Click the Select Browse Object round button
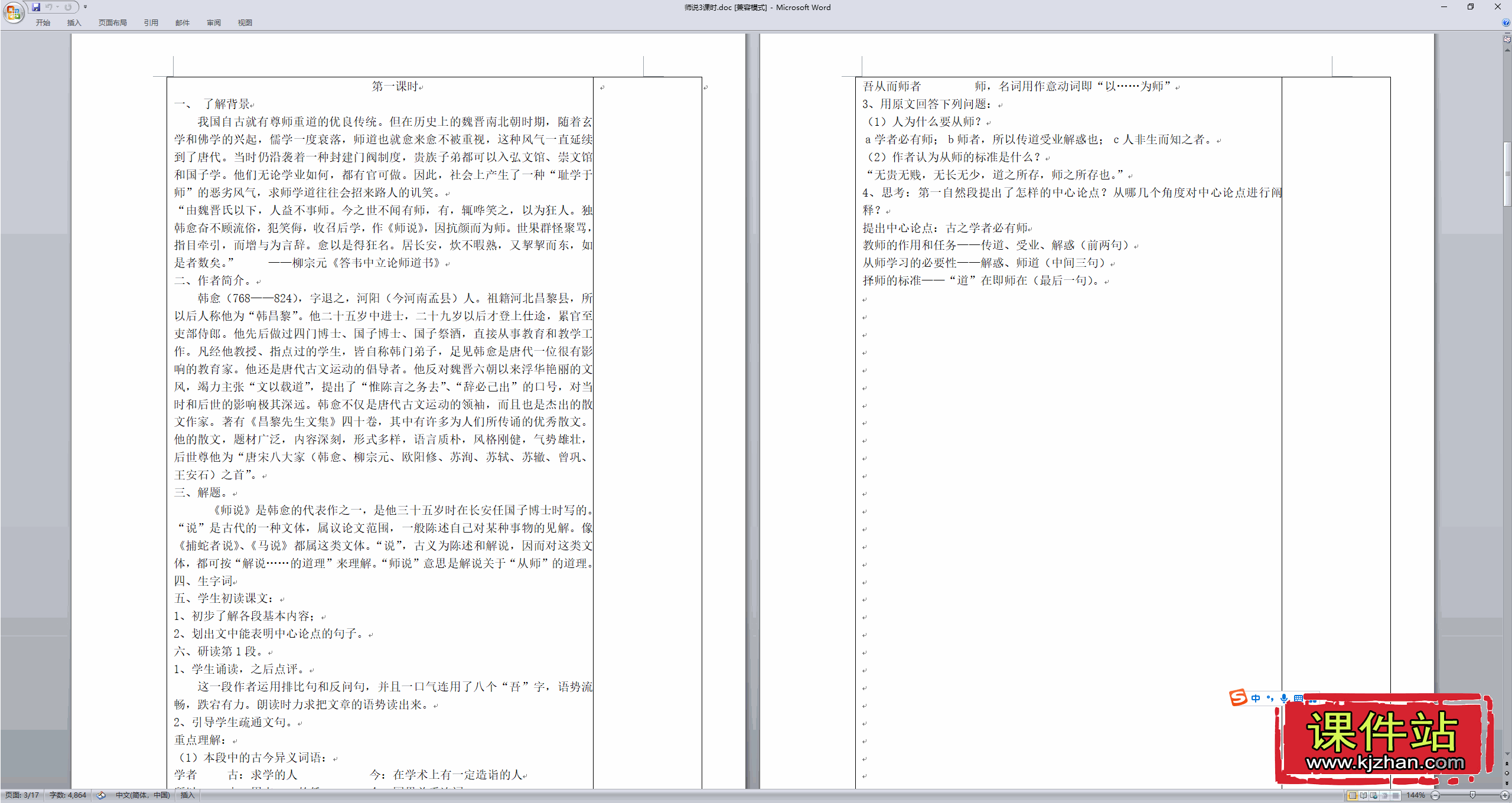 (1507, 773)
